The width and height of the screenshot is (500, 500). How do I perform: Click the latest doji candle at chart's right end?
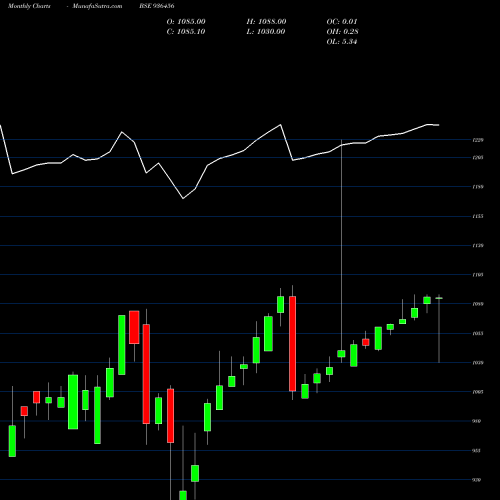coord(439,298)
